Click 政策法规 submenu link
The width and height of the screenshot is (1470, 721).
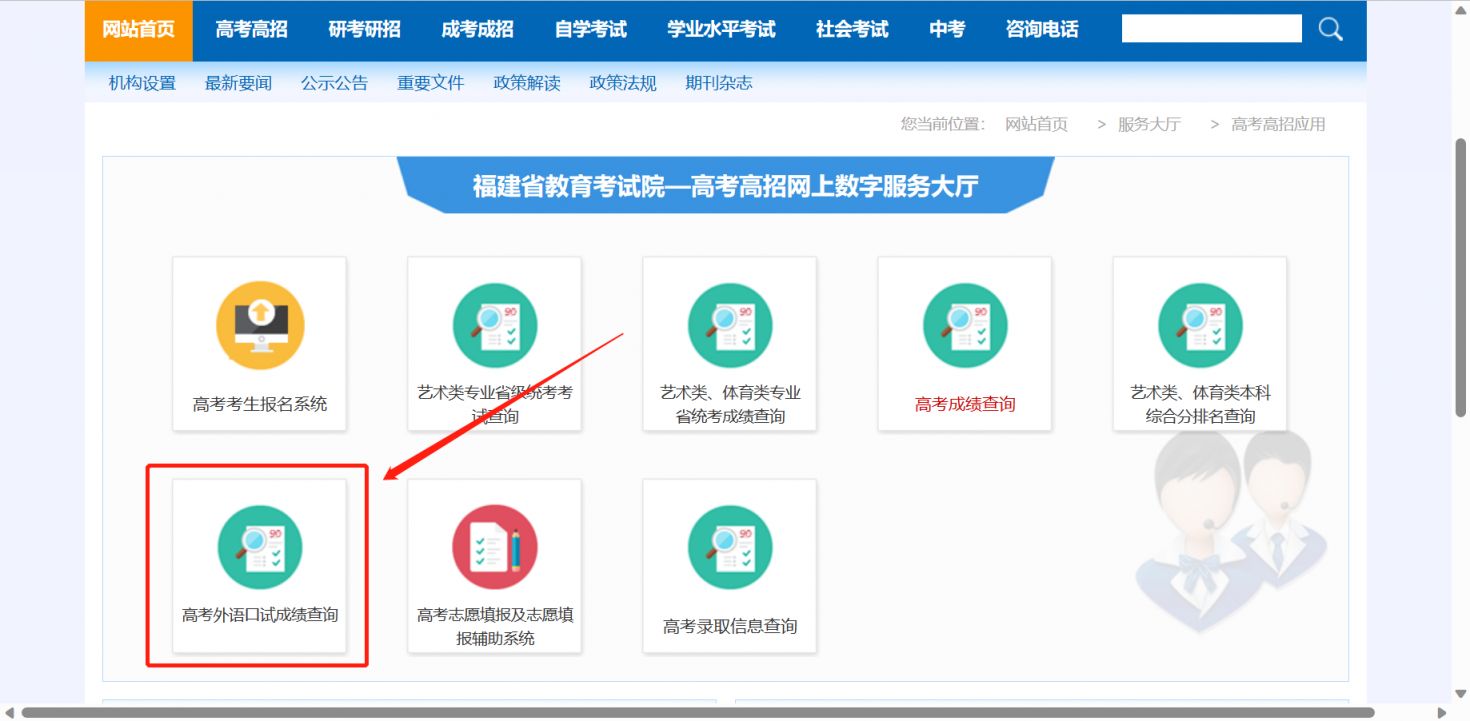[x=623, y=83]
